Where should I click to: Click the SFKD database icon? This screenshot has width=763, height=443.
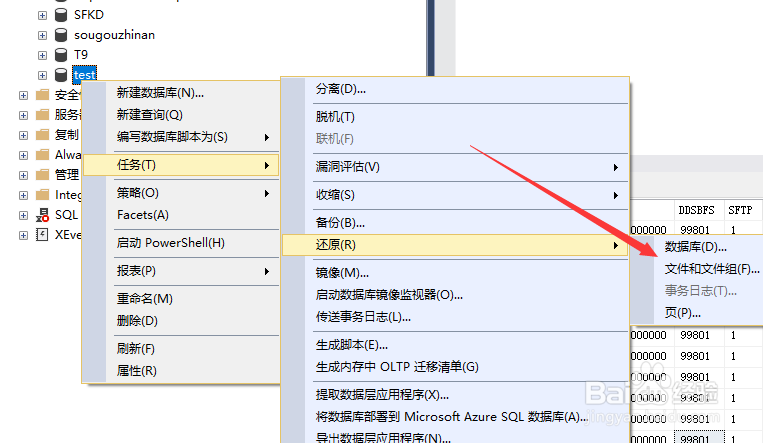coord(61,15)
